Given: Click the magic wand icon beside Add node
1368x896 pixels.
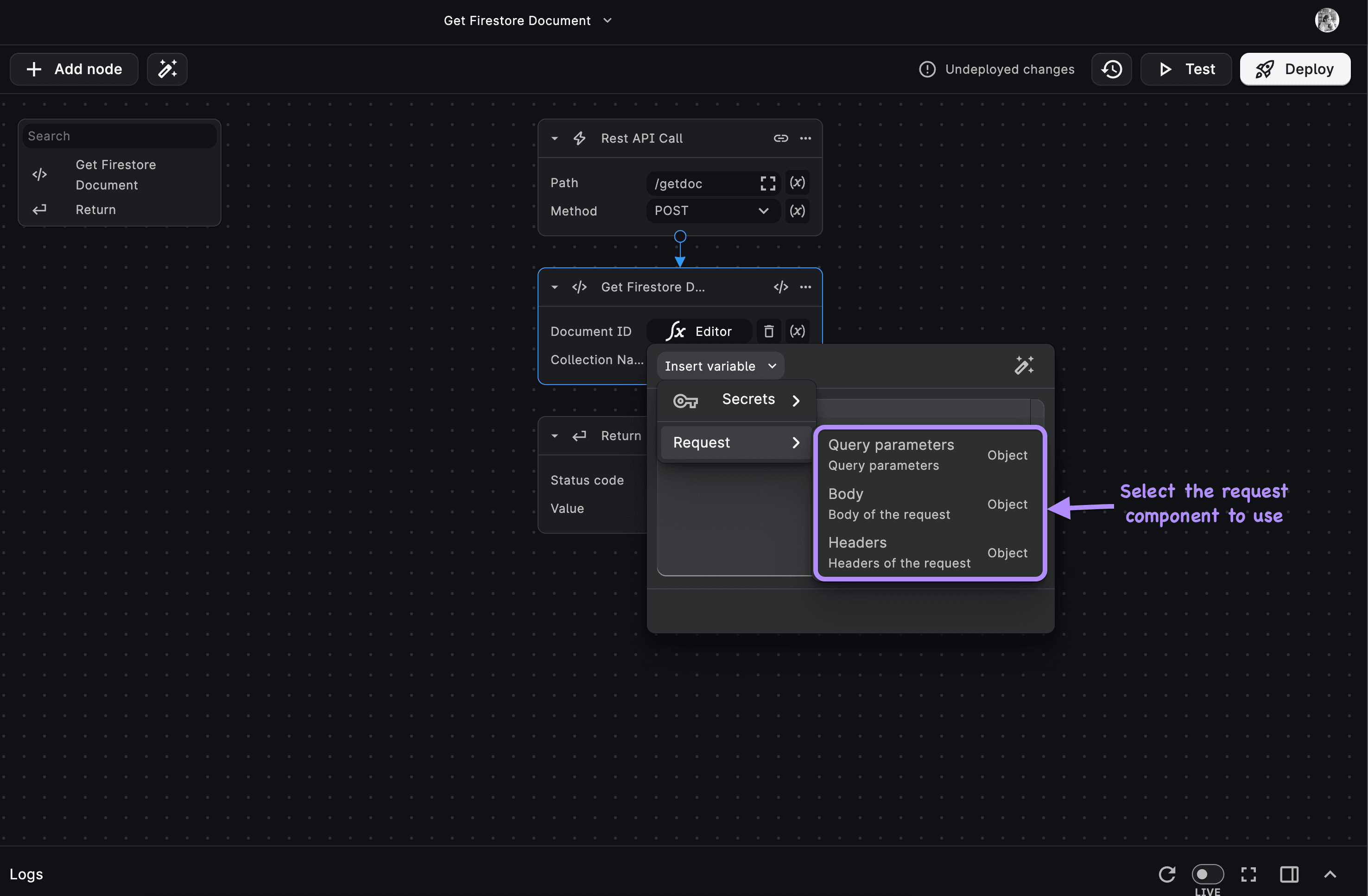Looking at the screenshot, I should pos(167,69).
